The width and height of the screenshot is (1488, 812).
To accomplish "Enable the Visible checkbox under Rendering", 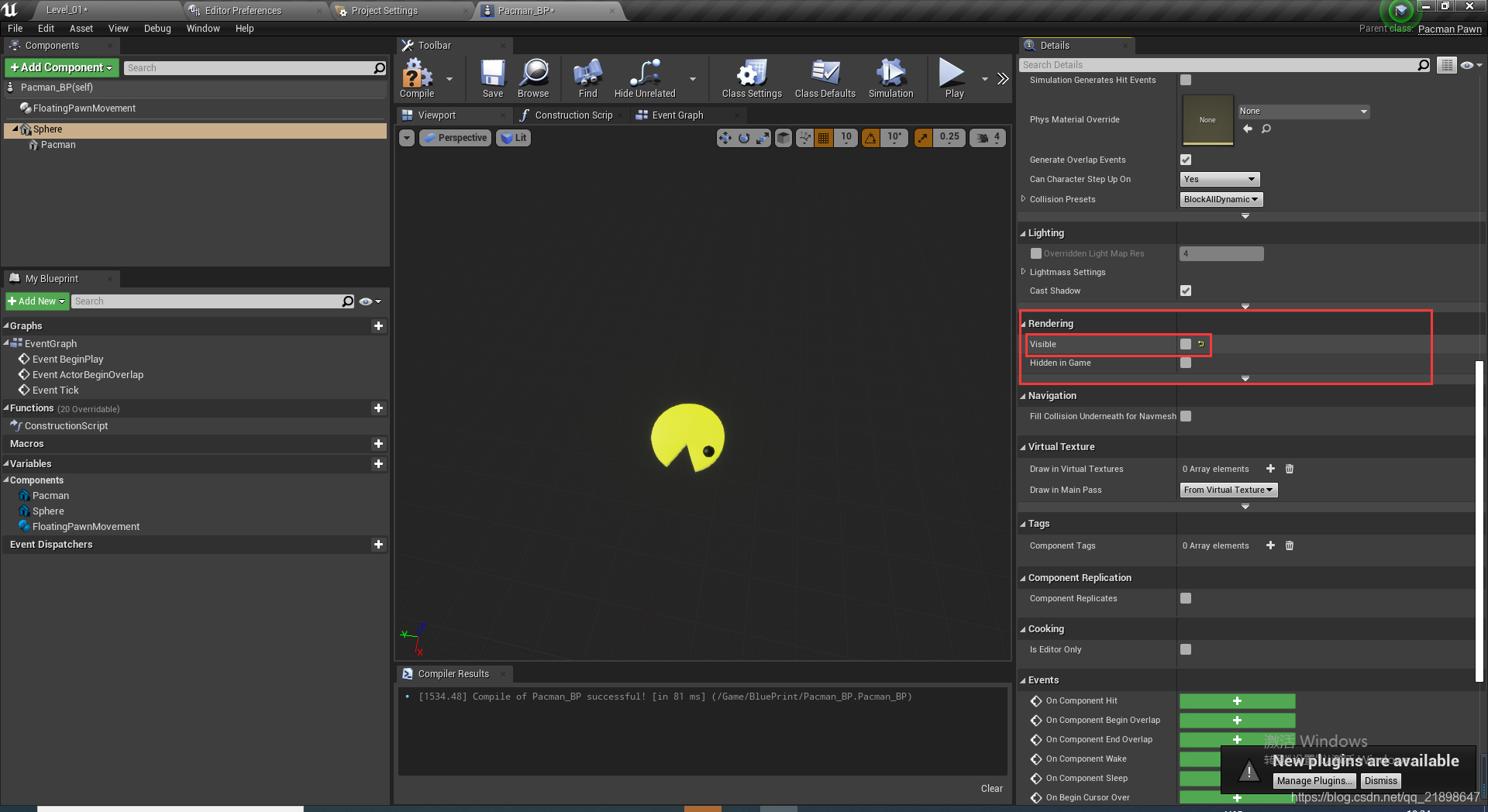I will click(x=1186, y=344).
